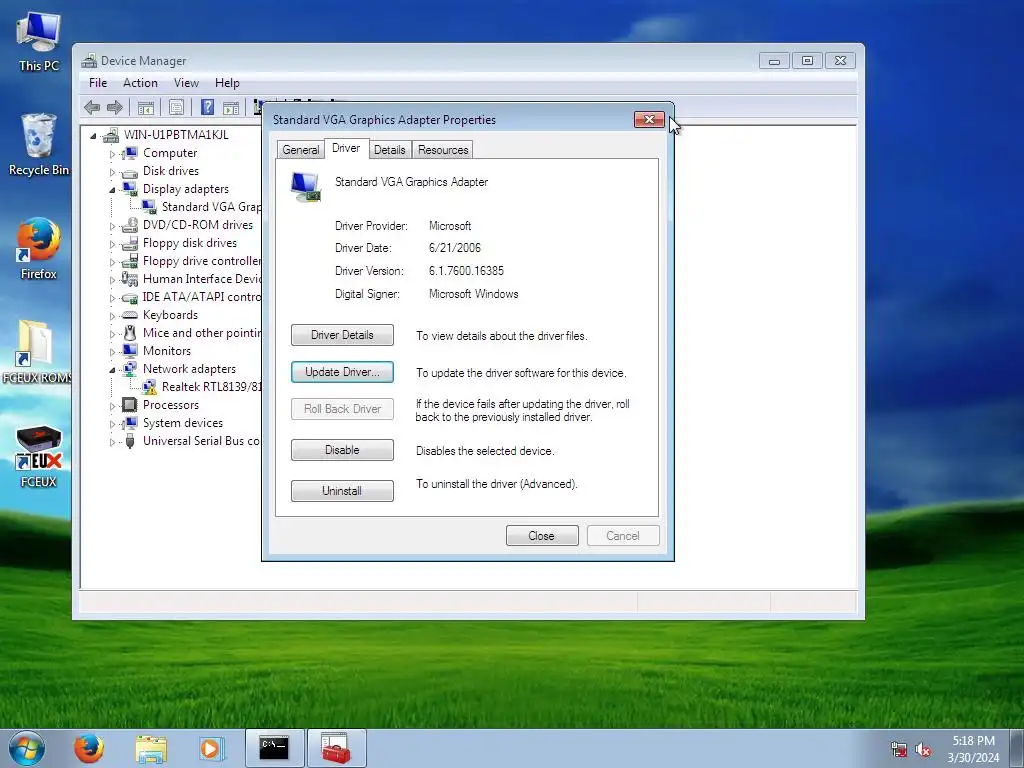Screen dimensions: 1024x768
Task: Collapse the WIN-U1PBTMA1KJL root node
Action: click(x=93, y=136)
